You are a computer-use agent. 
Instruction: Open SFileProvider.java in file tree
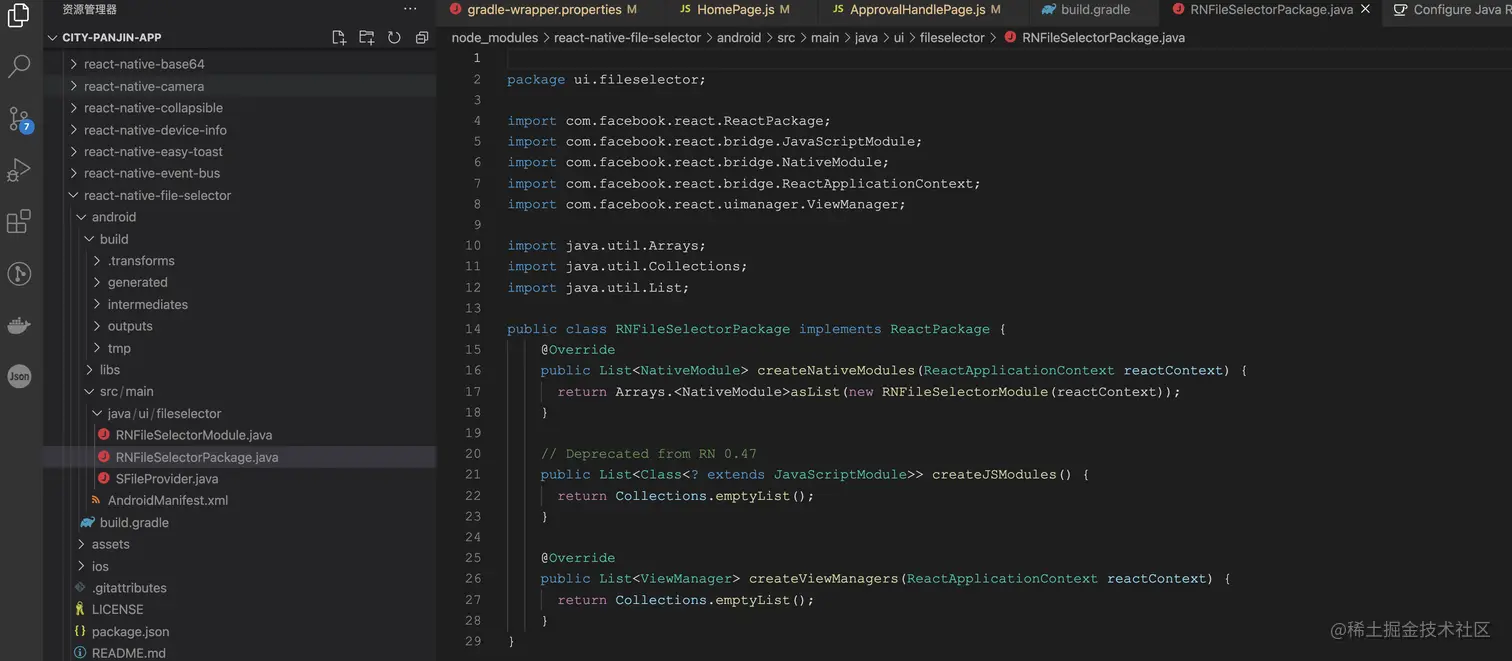coord(167,479)
